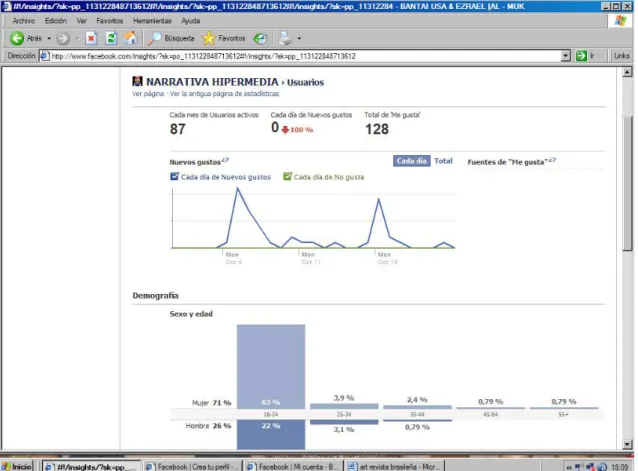Click help mark next to Nuevos gustos
Viewport: 638px width, 471px height.
(x=225, y=160)
